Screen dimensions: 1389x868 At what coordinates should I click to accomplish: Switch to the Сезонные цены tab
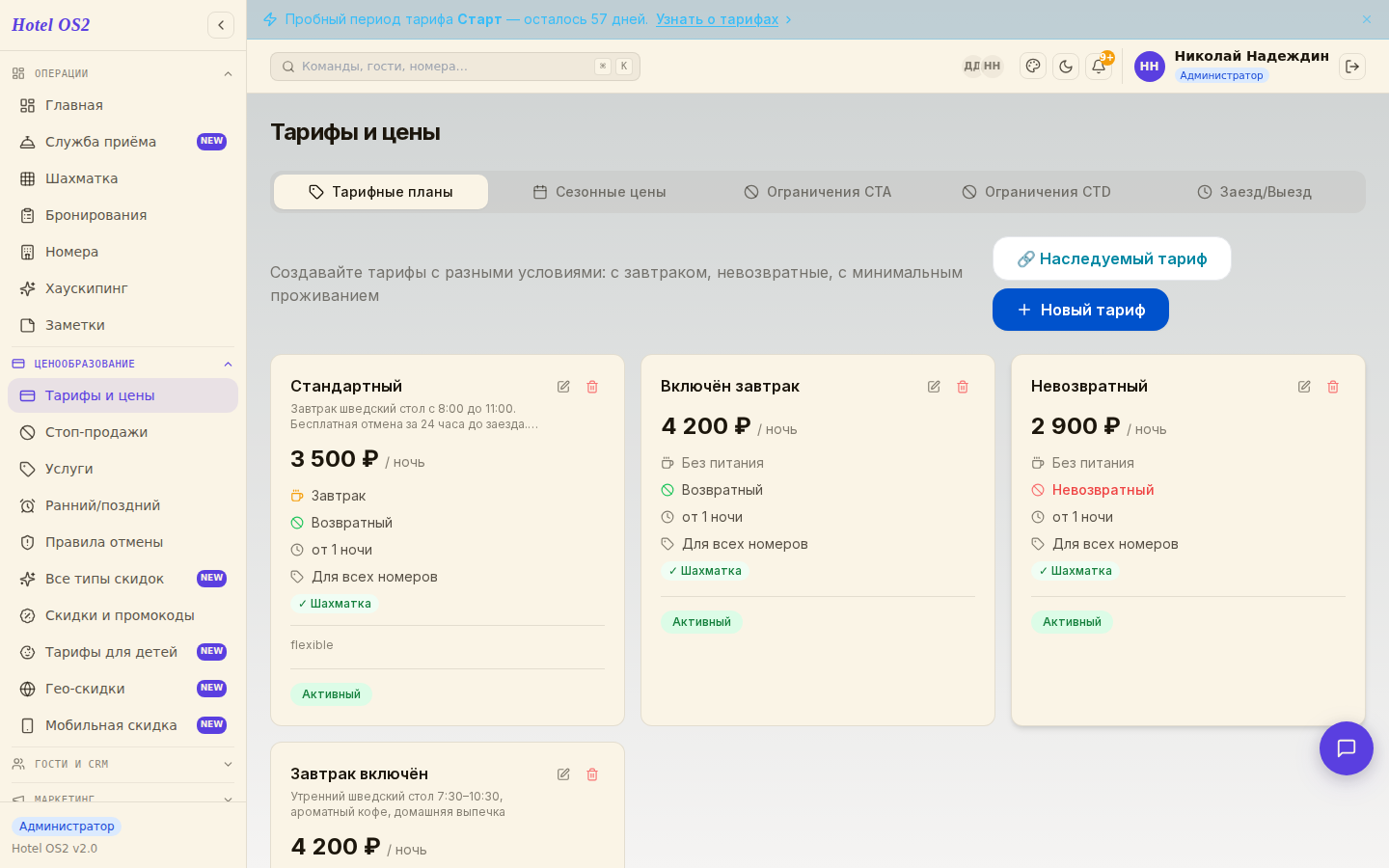(x=599, y=192)
